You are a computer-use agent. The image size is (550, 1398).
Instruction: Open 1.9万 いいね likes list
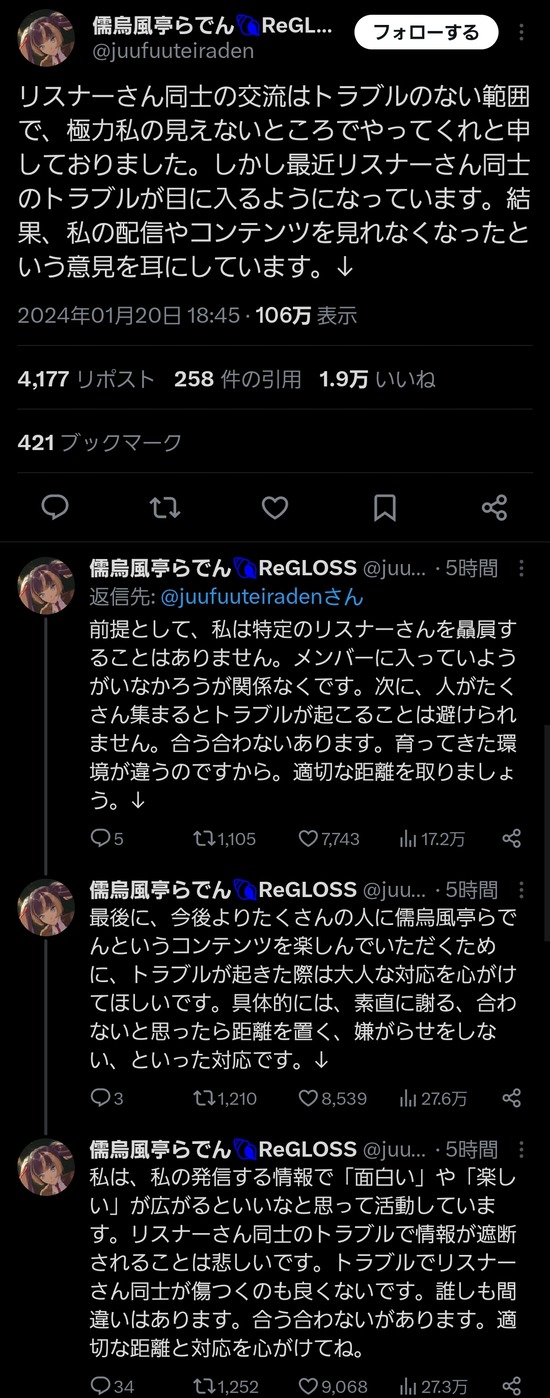click(x=377, y=379)
